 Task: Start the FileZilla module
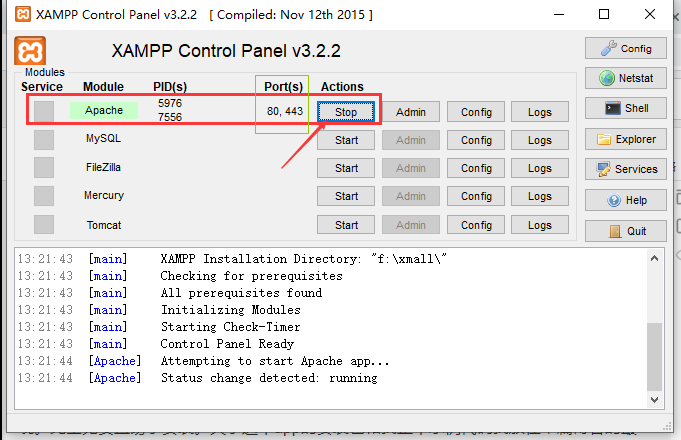click(346, 168)
